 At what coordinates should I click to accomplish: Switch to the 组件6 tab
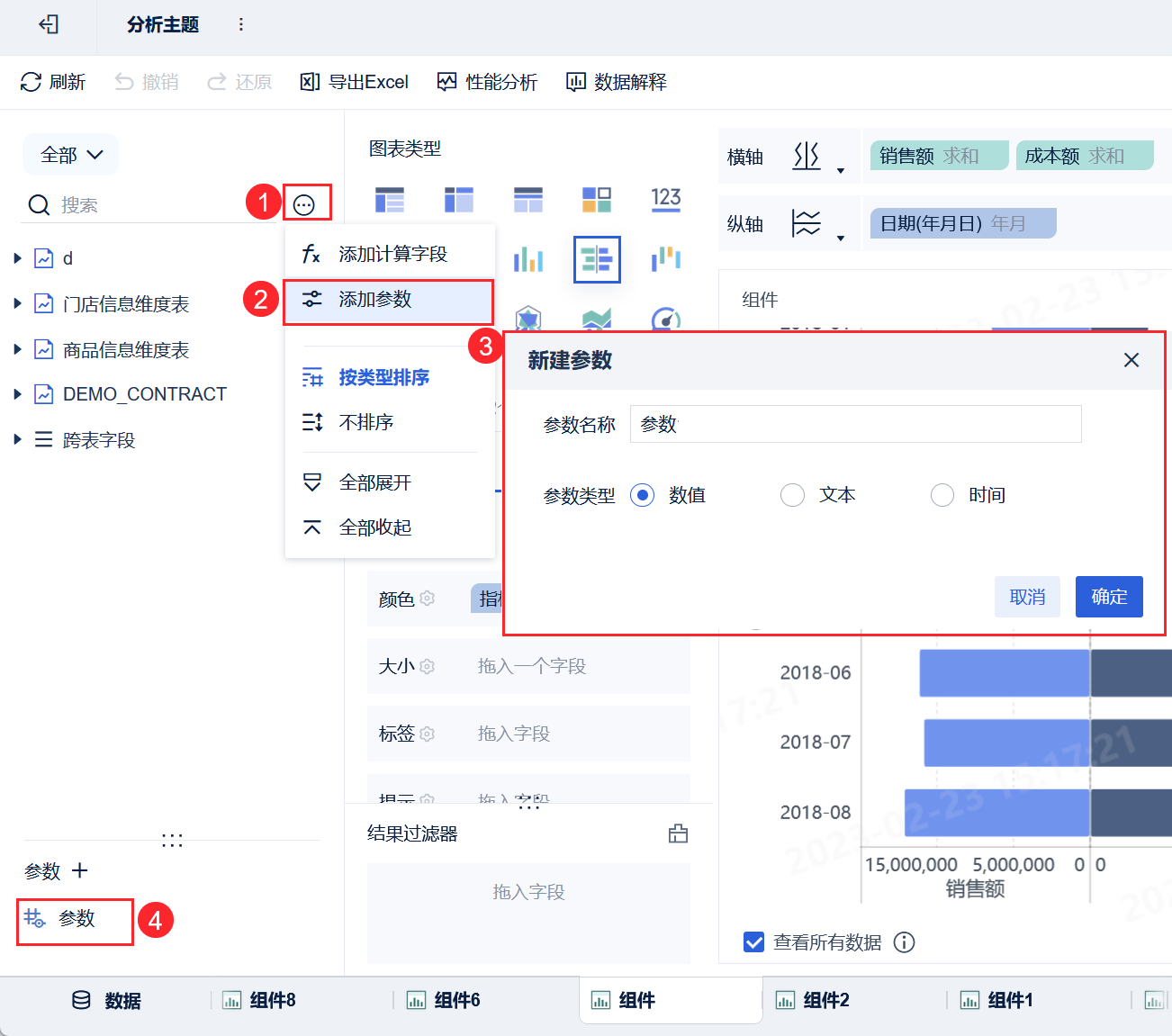point(444,1001)
